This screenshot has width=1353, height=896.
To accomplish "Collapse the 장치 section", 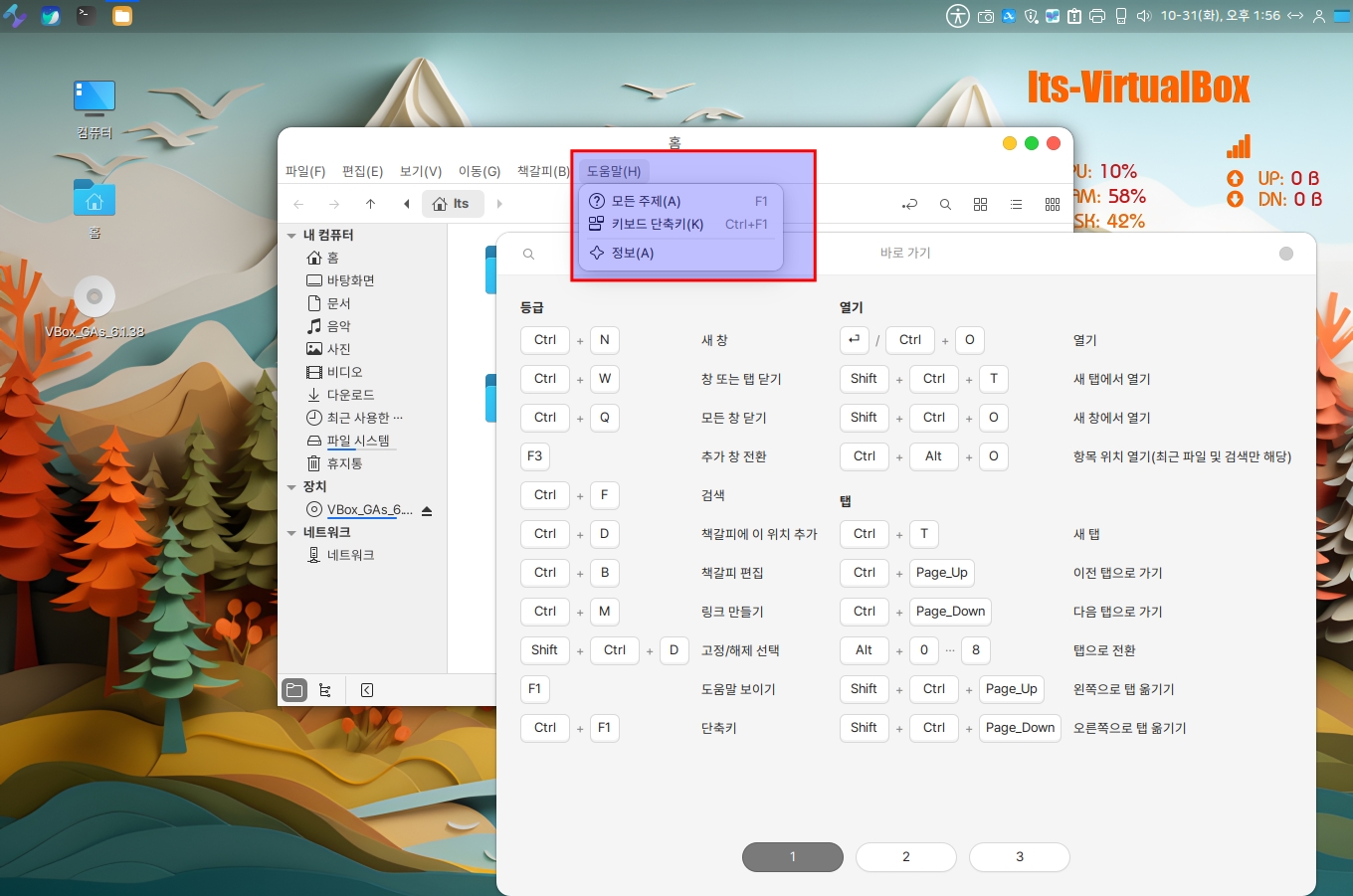I will point(291,487).
